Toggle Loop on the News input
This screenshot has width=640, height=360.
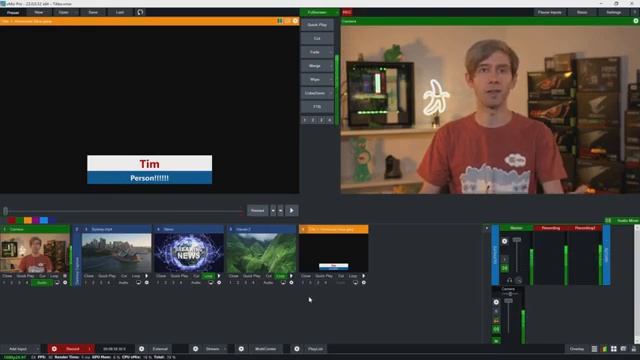click(209, 276)
